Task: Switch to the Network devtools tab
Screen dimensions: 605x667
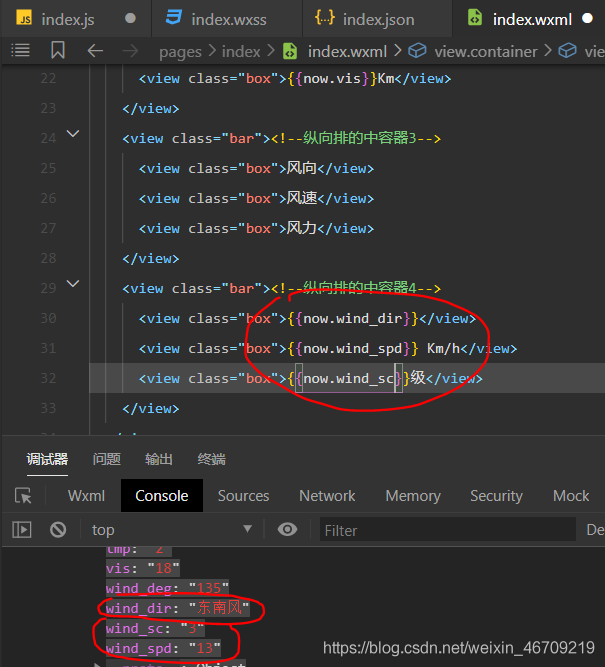Action: tap(327, 496)
